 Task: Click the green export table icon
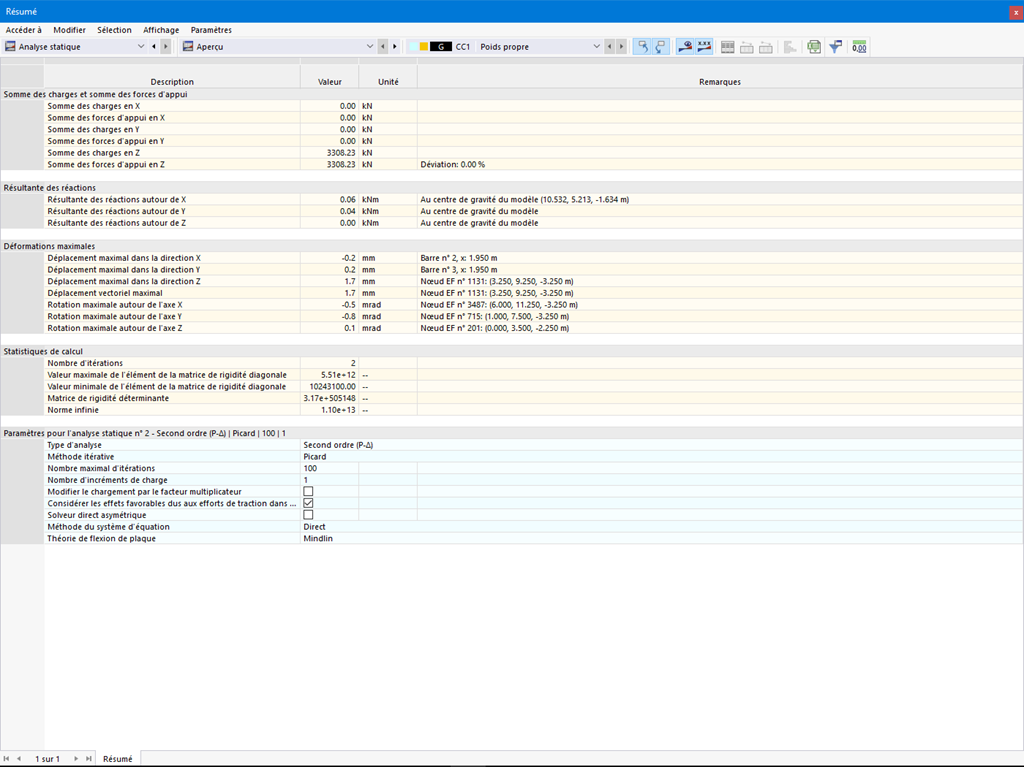point(814,47)
